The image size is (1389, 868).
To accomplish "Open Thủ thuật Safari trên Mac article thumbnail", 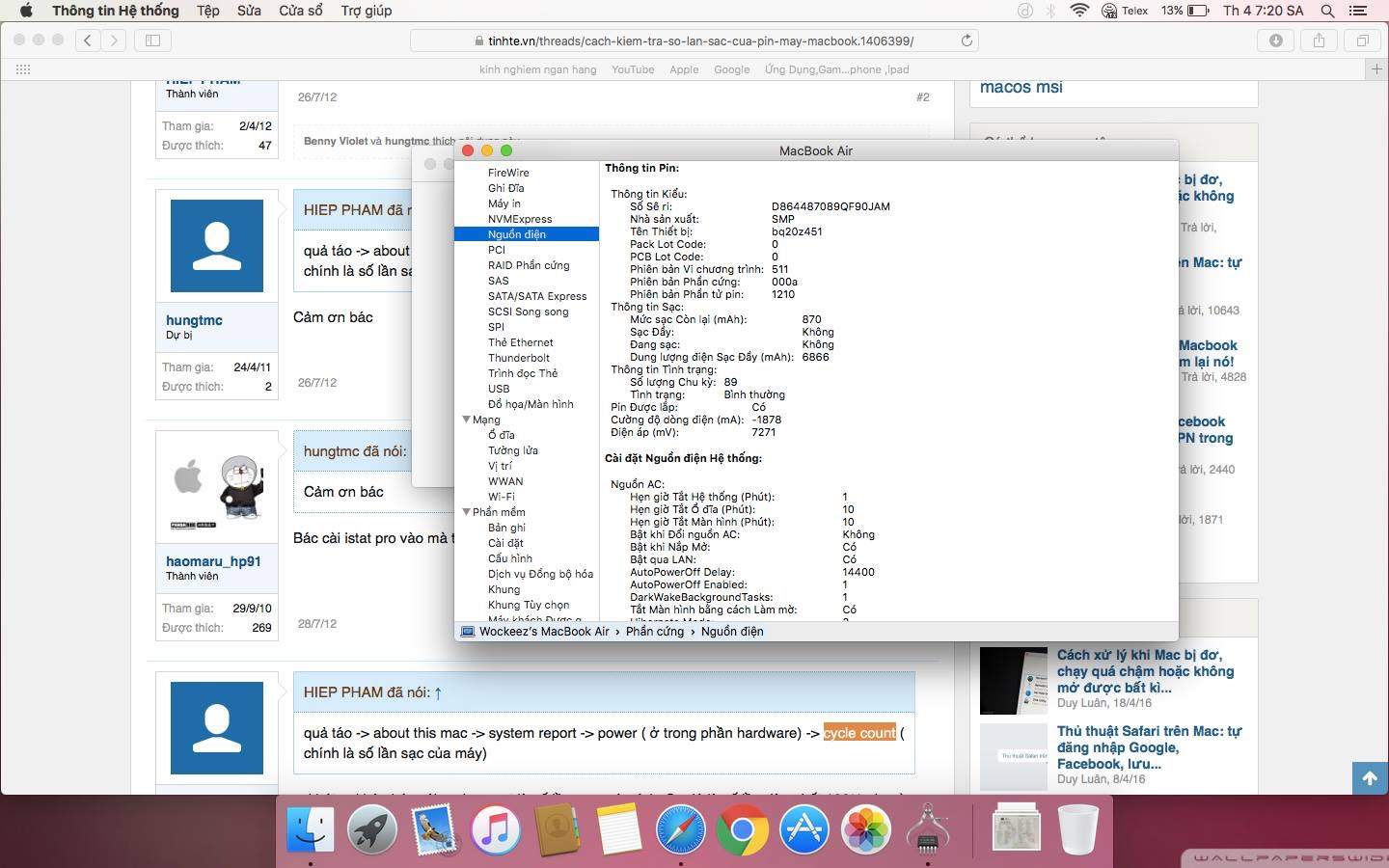I will pos(1014,757).
